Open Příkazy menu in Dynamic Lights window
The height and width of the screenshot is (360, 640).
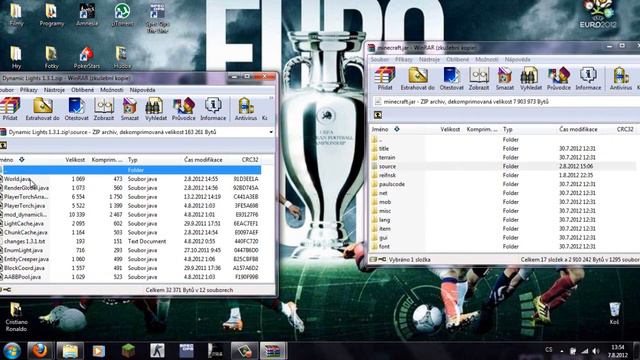pyautogui.click(x=29, y=90)
